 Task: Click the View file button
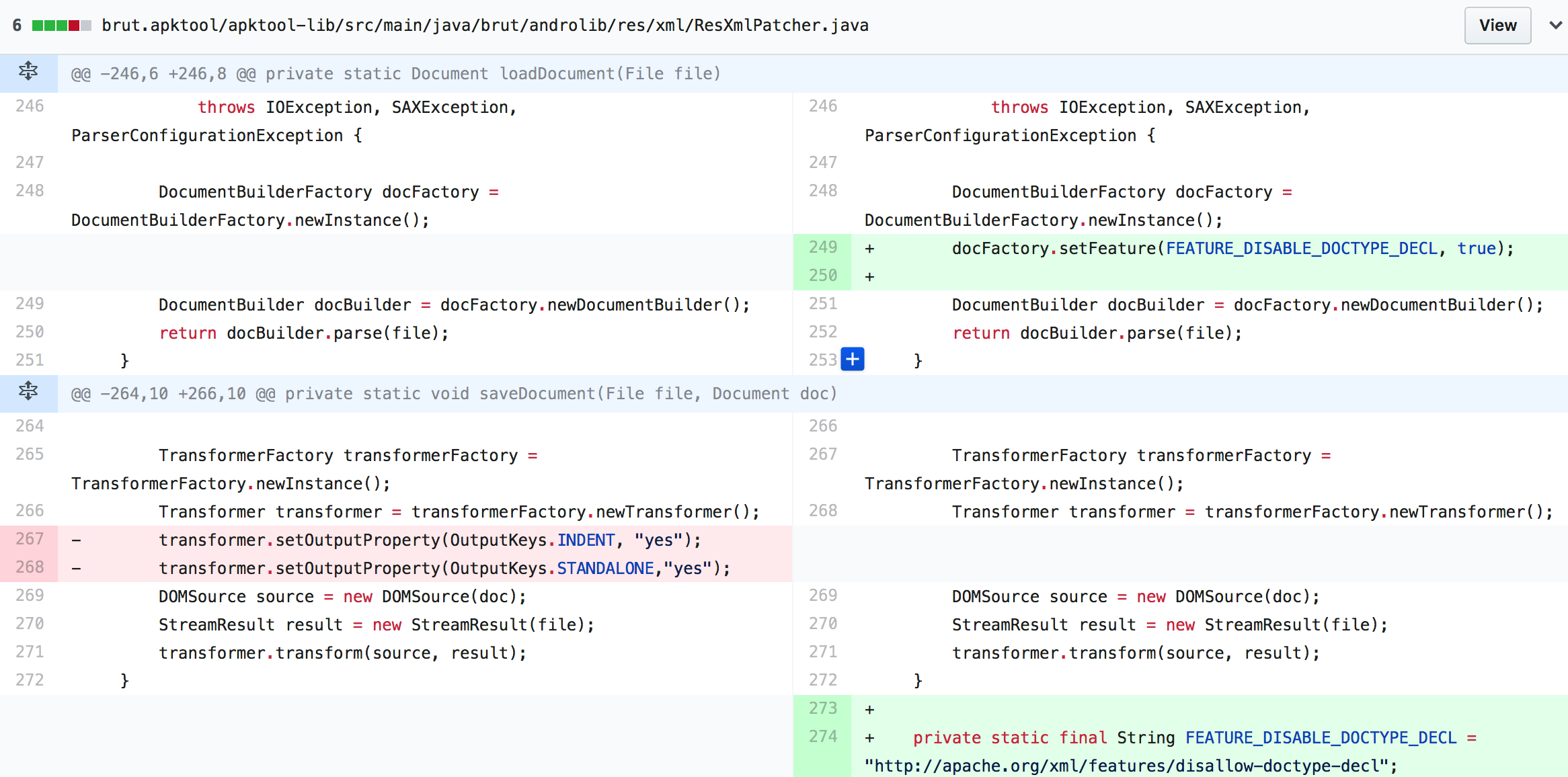1497,26
